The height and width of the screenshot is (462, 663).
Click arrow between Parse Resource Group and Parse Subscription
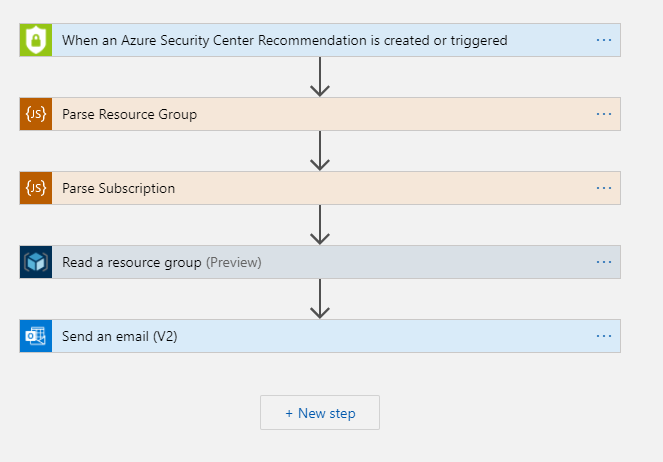320,151
